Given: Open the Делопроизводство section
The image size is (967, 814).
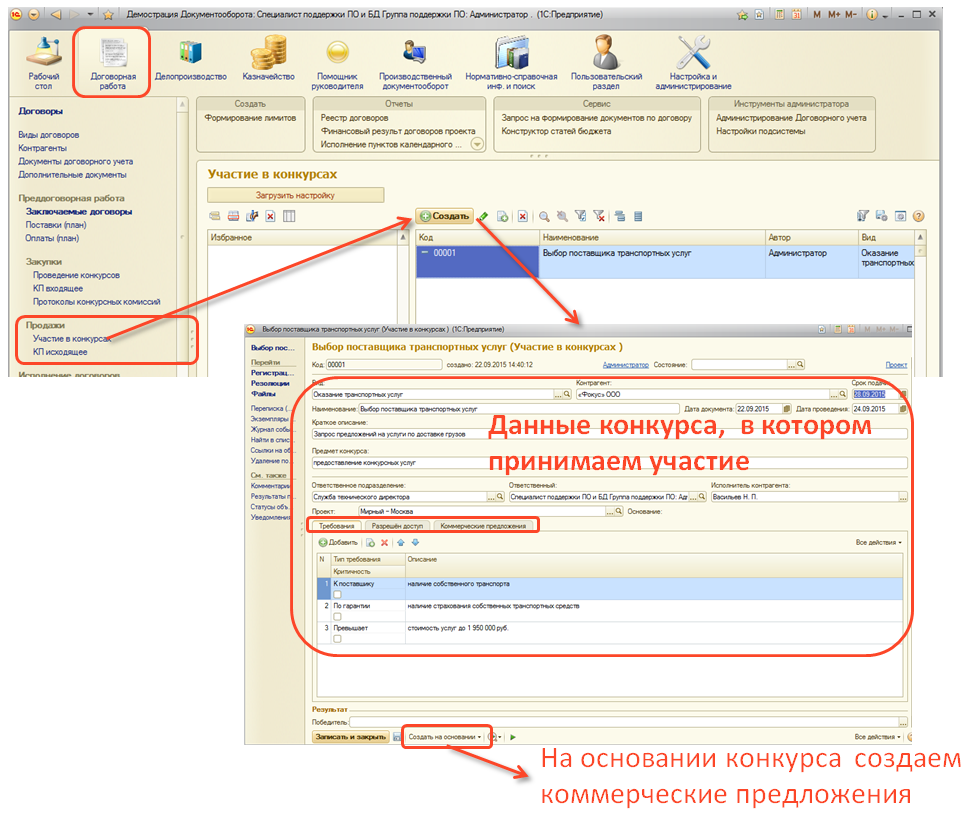Looking at the screenshot, I should pyautogui.click(x=190, y=58).
